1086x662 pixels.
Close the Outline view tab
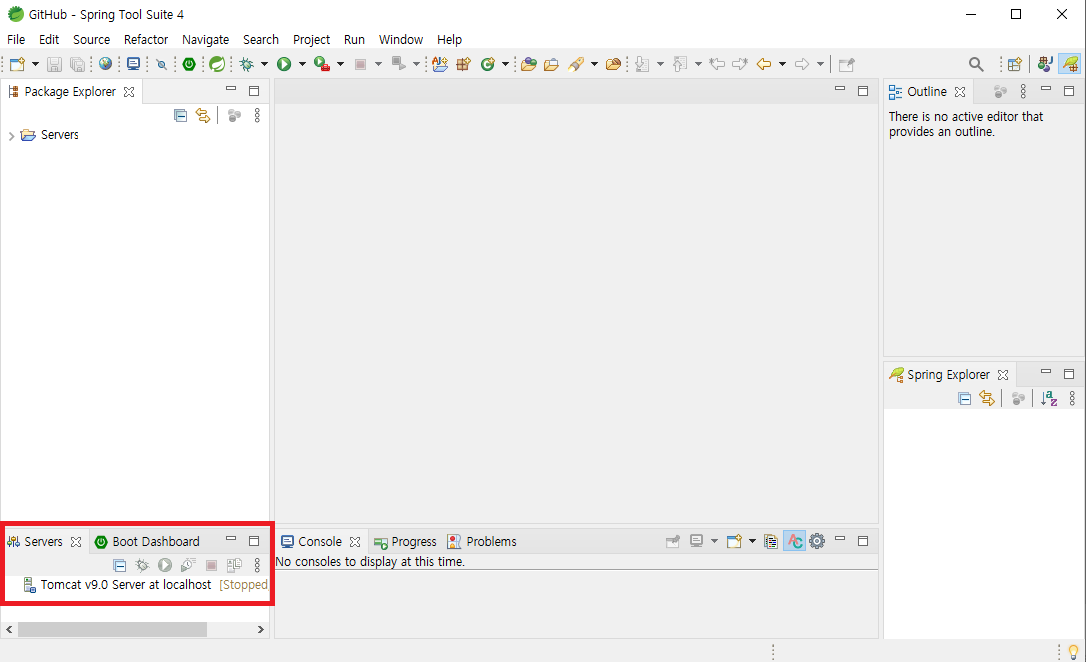960,91
